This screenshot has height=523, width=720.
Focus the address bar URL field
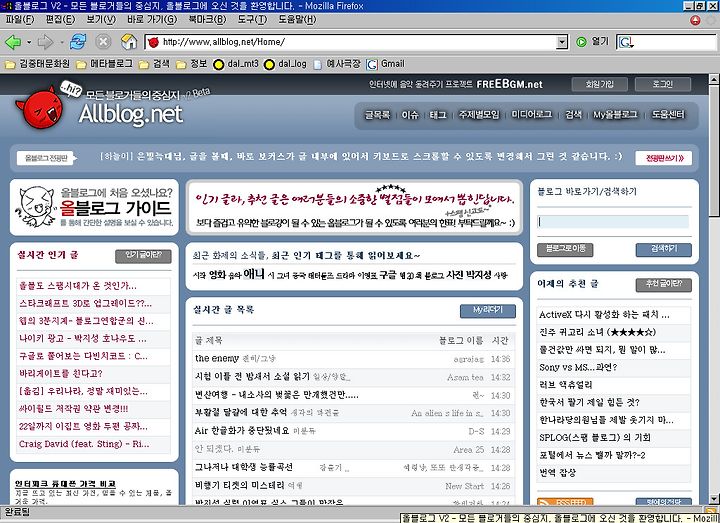pyautogui.click(x=358, y=42)
